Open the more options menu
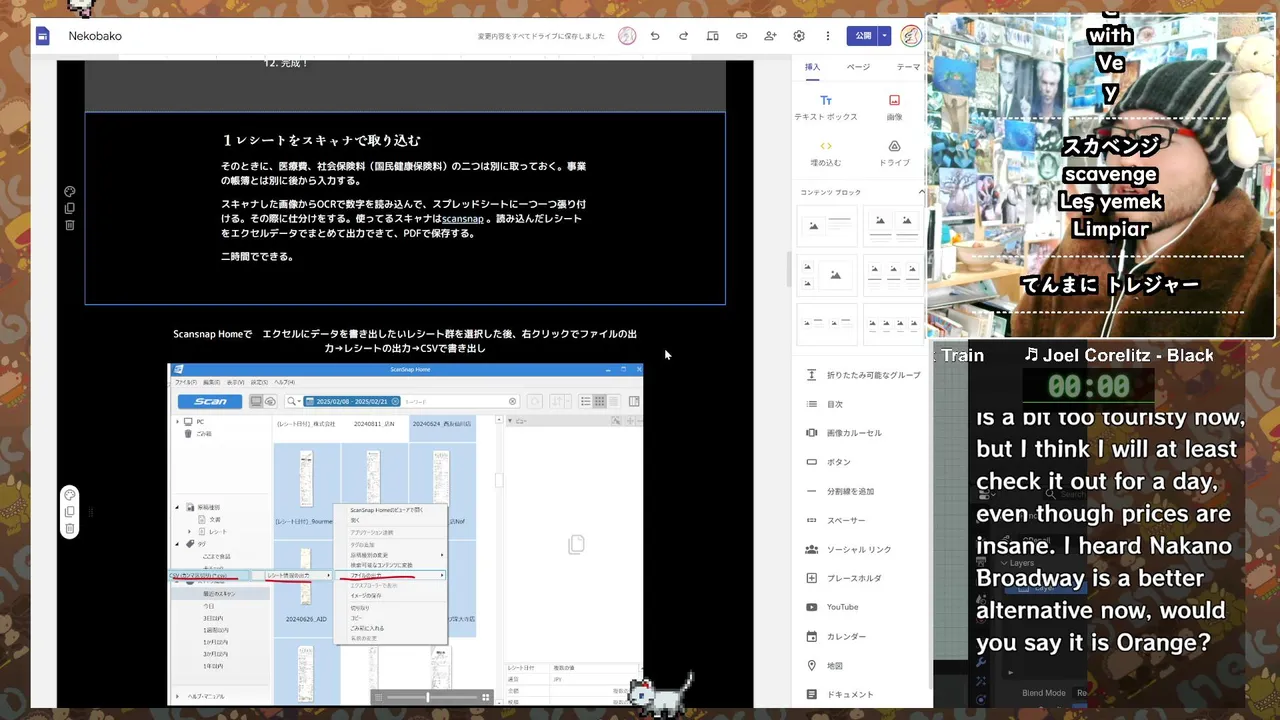The width and height of the screenshot is (1280, 720). point(828,36)
